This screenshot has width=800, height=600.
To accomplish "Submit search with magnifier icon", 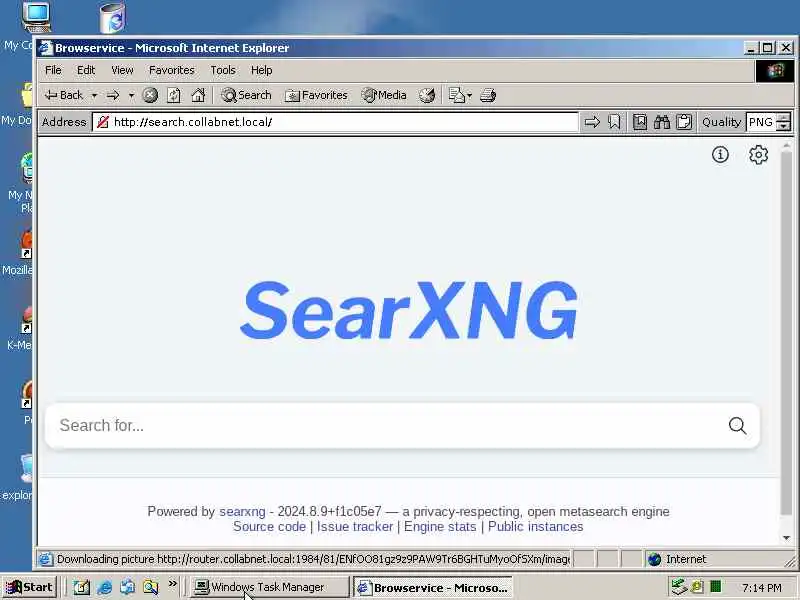I will click(737, 426).
